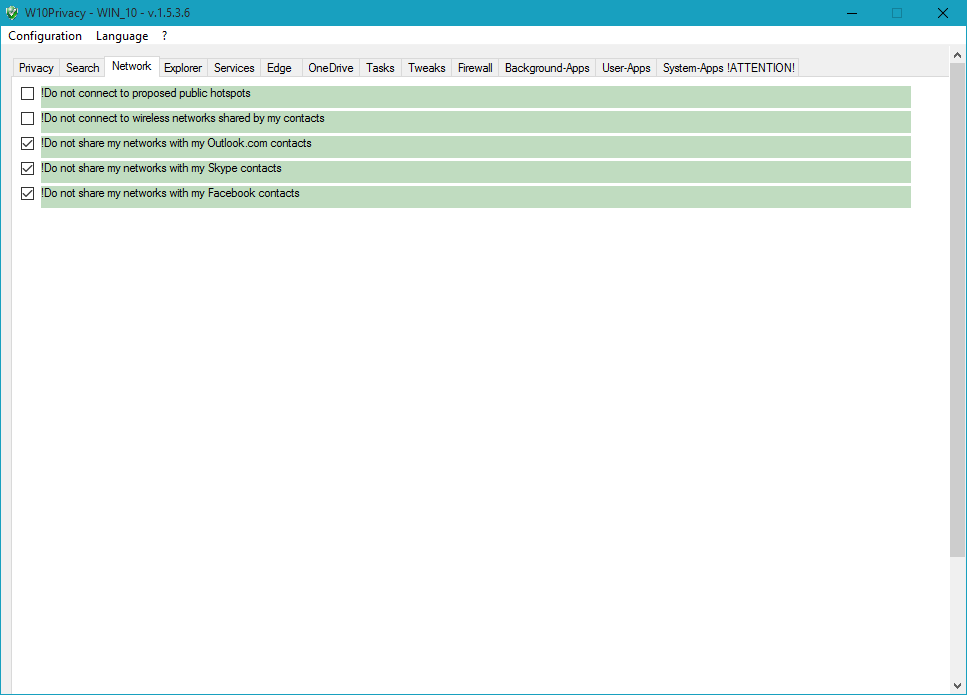Screen dimensions: 967x695
Task: Switch to the Privacy tab
Action: click(36, 68)
